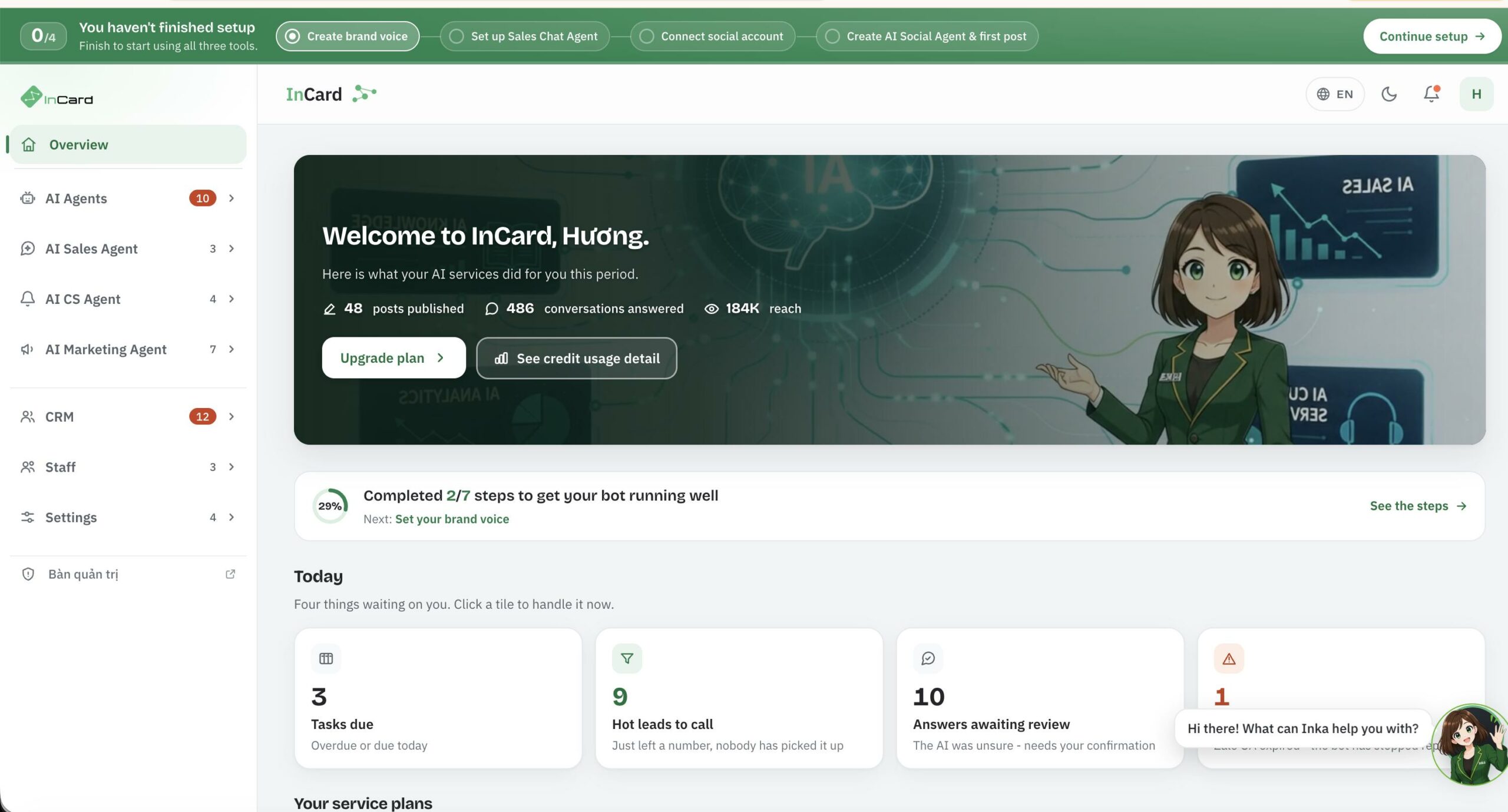The image size is (1508, 812).
Task: Open the Staff menu item
Action: (128, 467)
